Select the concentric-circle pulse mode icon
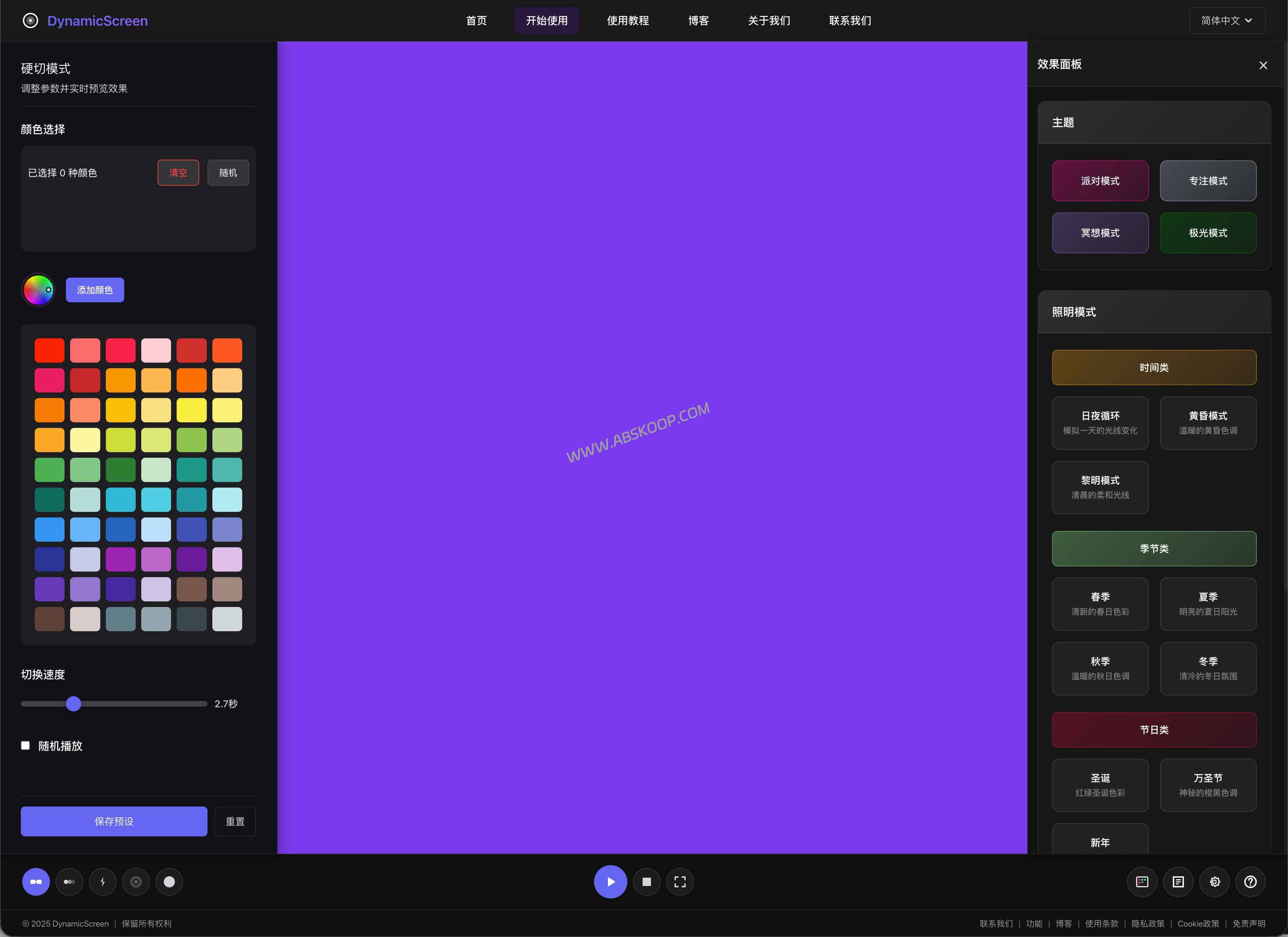The height and width of the screenshot is (937, 1288). (136, 881)
